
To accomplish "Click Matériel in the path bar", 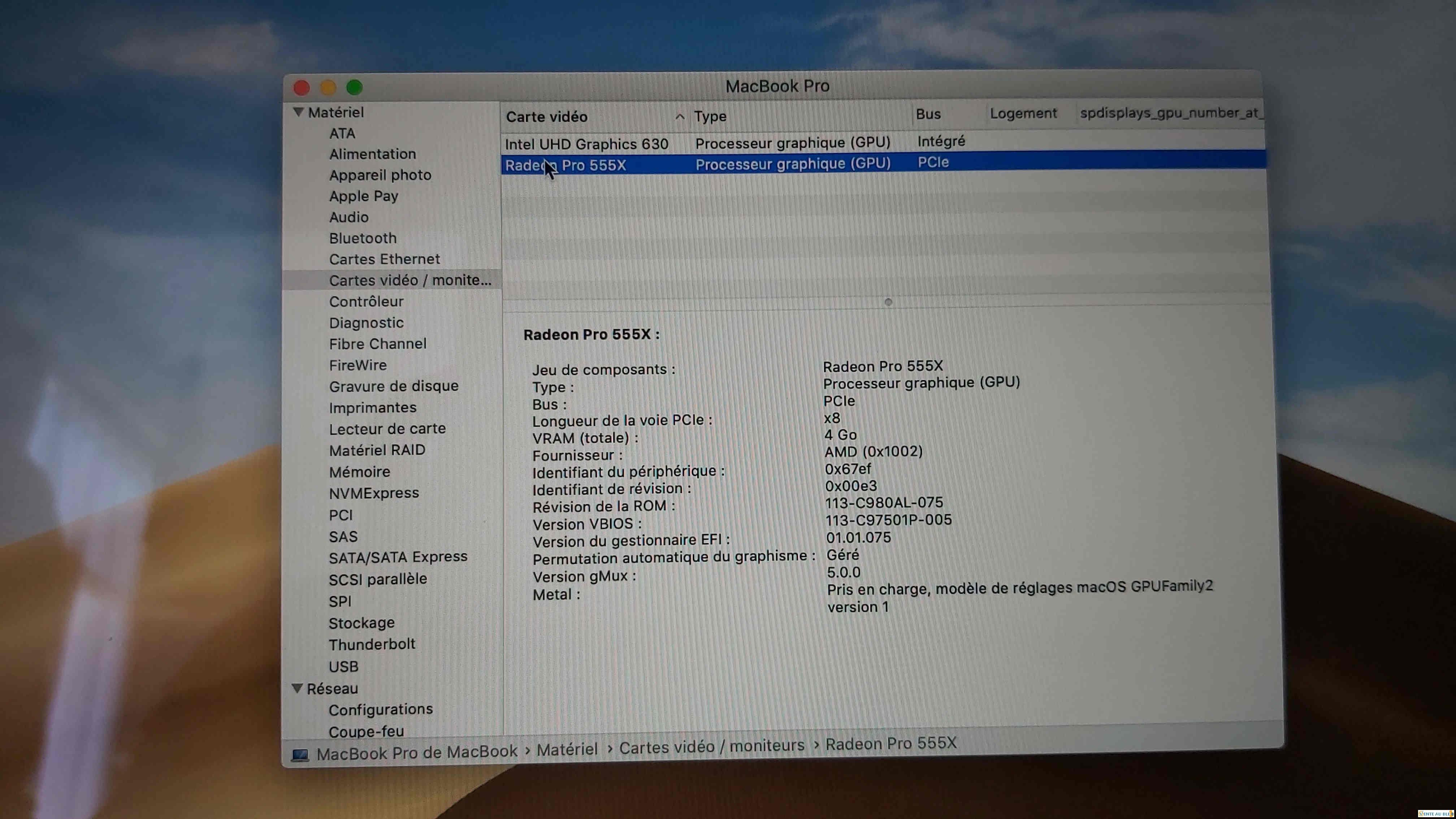I will pyautogui.click(x=567, y=749).
